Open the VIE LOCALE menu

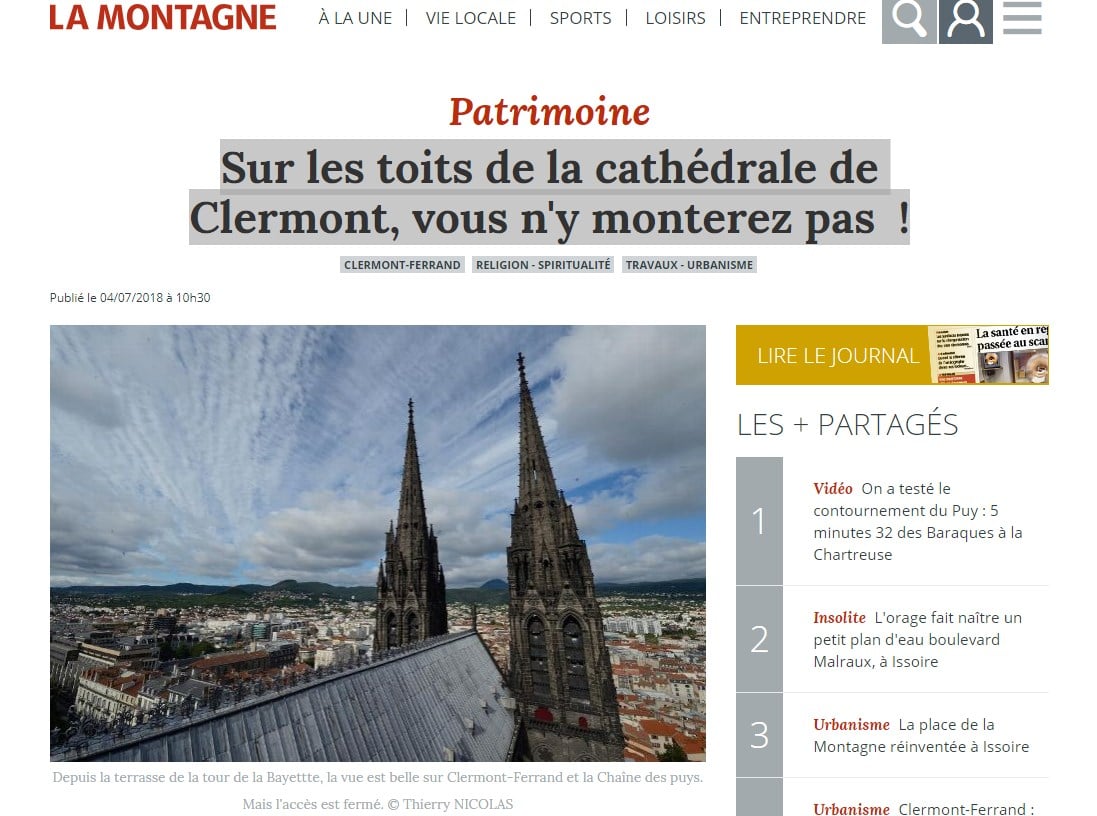[471, 18]
